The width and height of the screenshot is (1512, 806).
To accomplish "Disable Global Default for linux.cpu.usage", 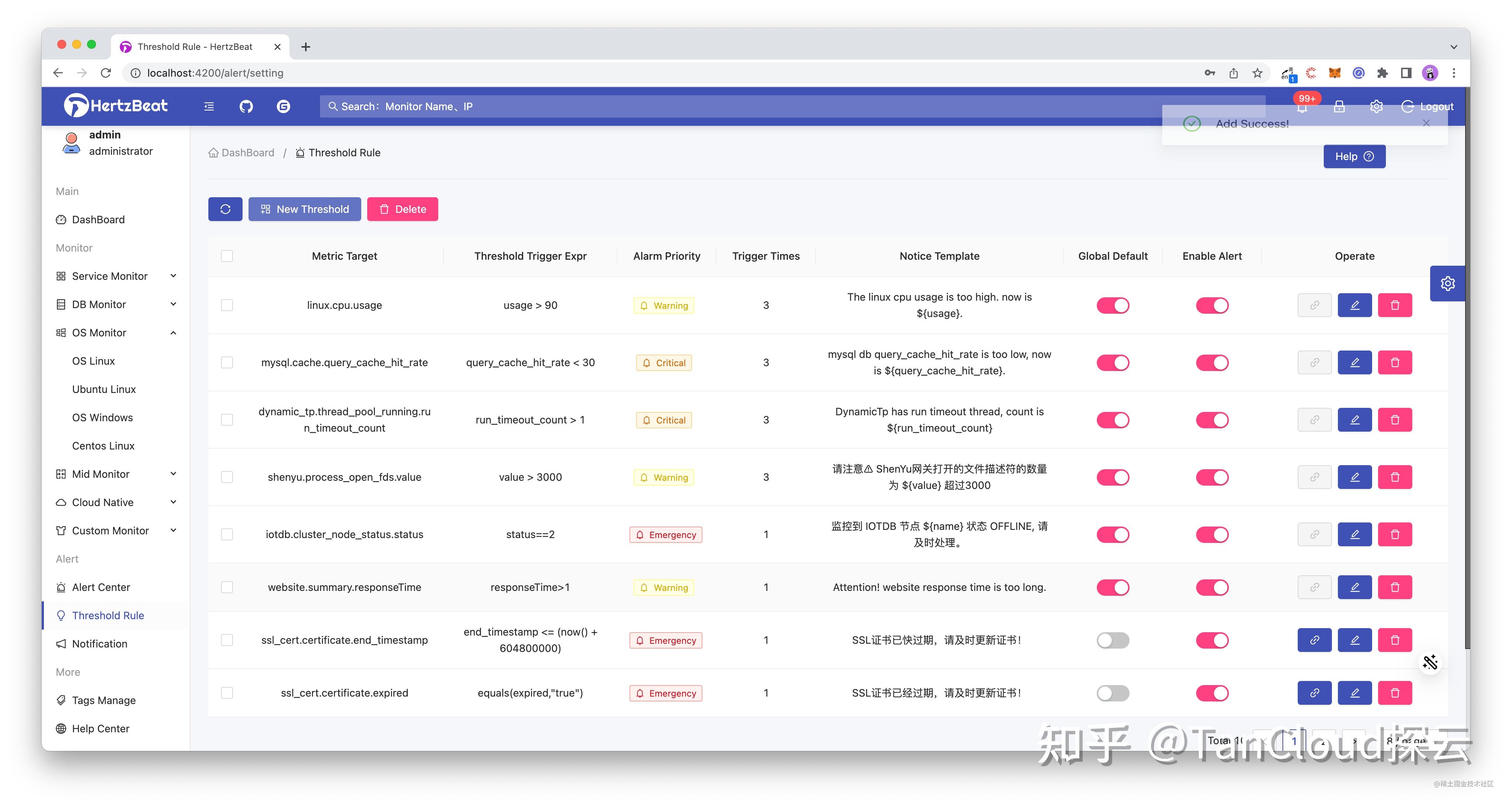I will tap(1113, 305).
